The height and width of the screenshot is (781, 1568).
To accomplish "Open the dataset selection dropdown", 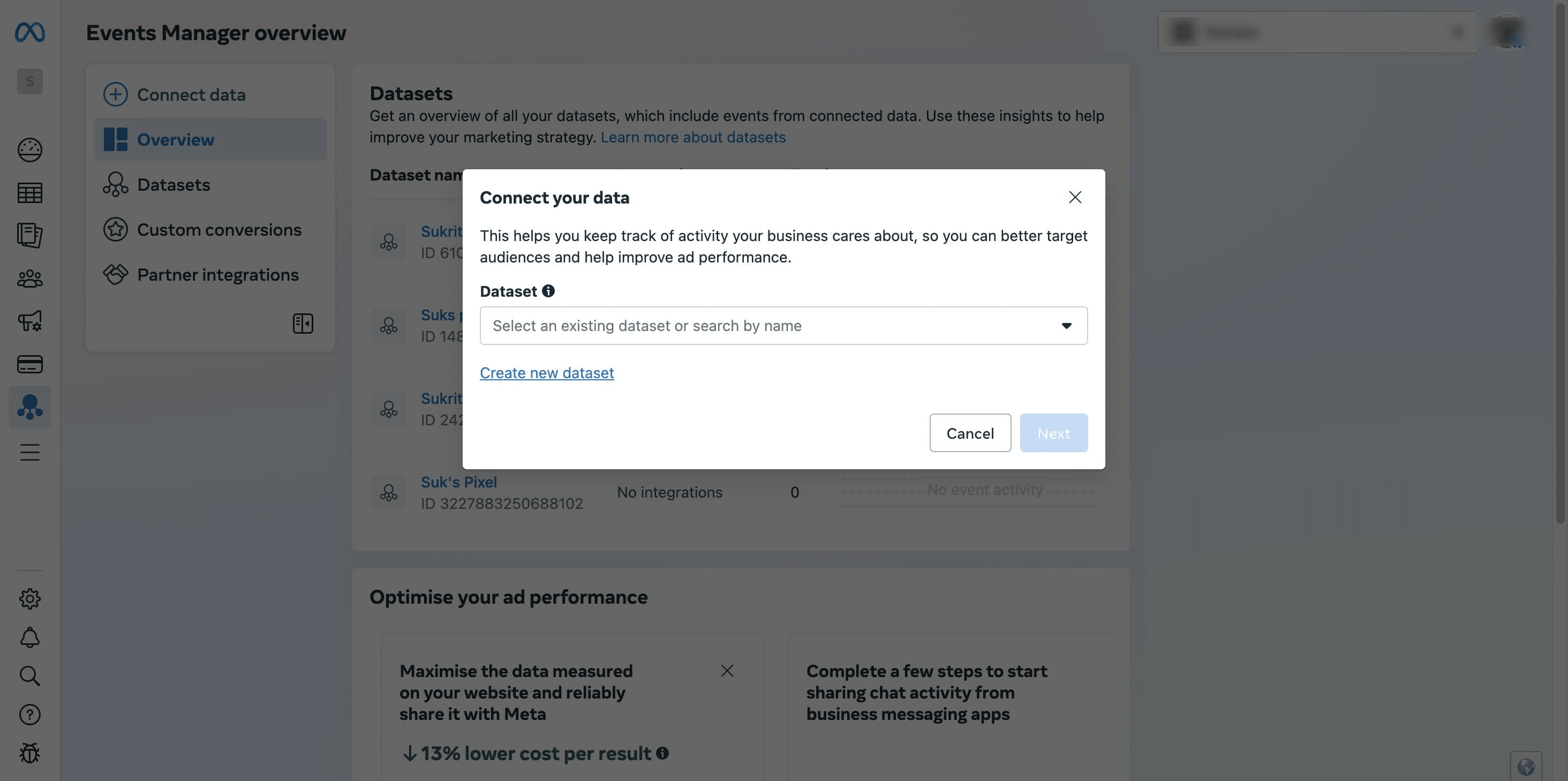I will coord(783,326).
